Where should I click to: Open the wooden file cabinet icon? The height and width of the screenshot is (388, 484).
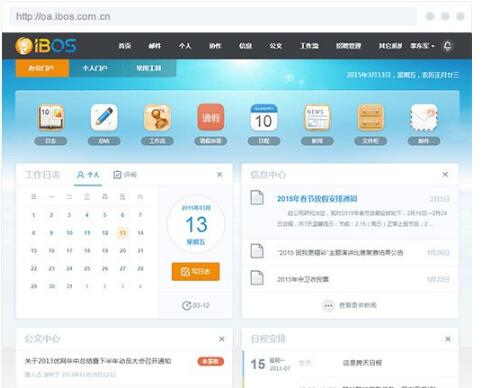click(370, 117)
